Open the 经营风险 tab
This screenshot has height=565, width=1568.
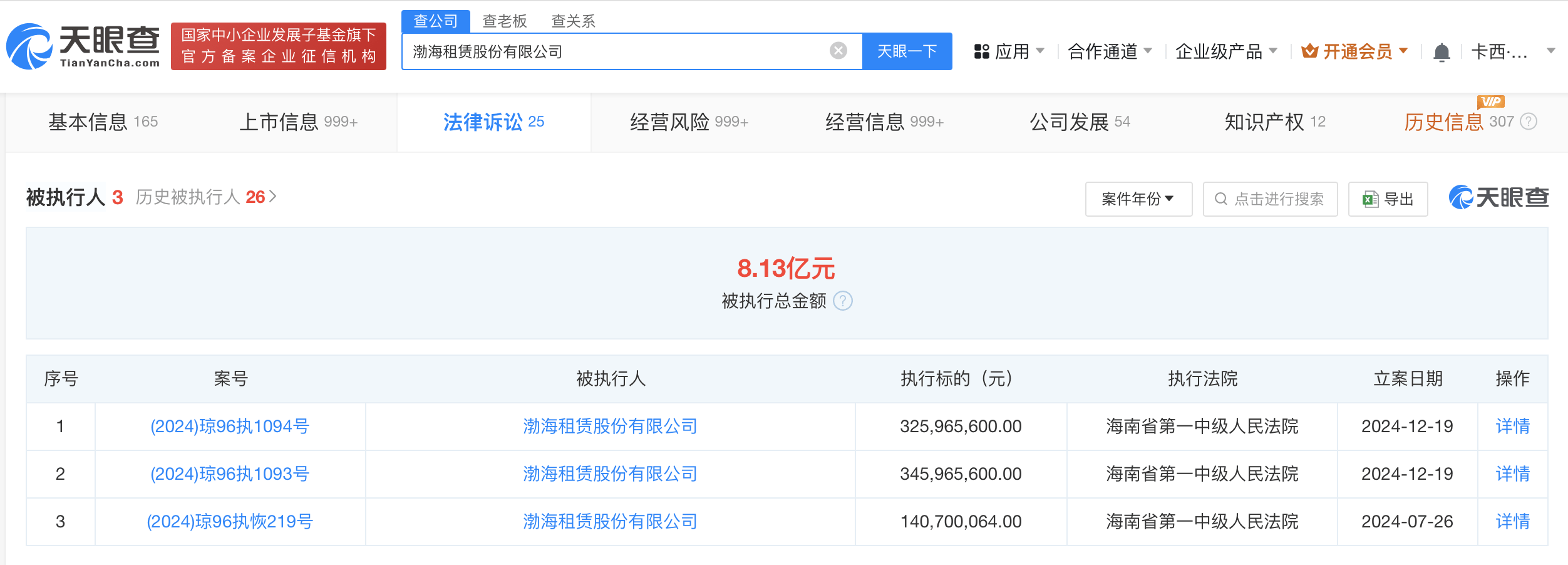(x=689, y=122)
